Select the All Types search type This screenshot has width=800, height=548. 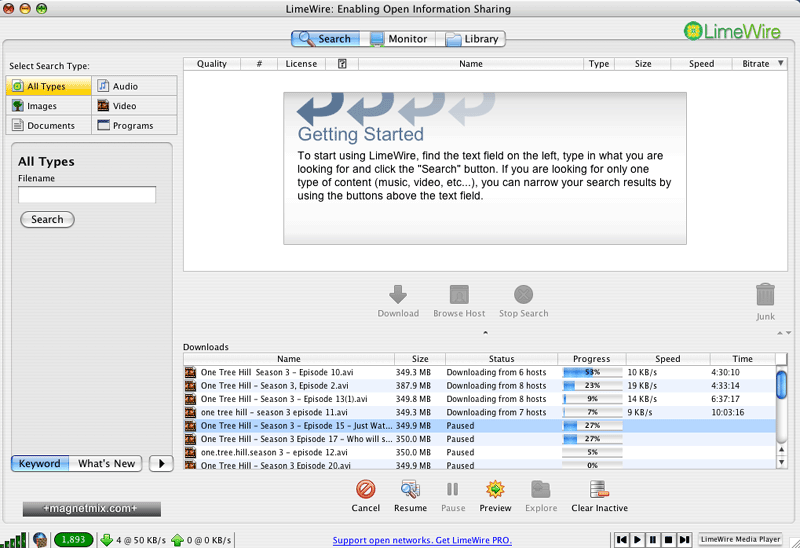point(48,86)
